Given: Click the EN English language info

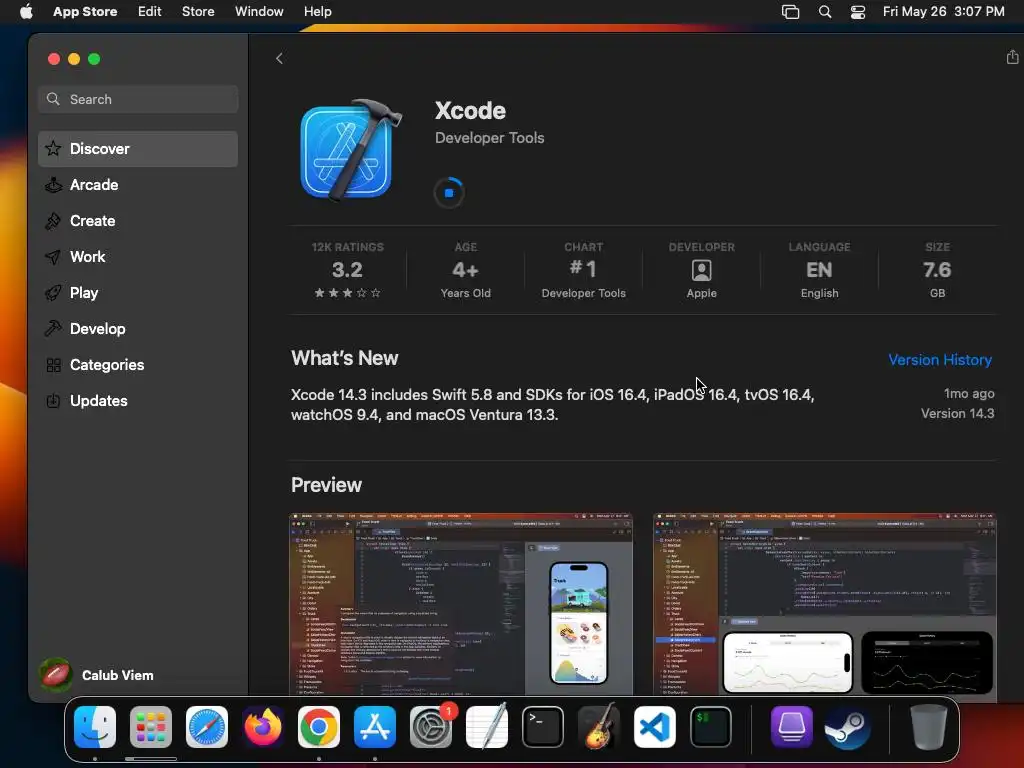Looking at the screenshot, I should point(819,270).
